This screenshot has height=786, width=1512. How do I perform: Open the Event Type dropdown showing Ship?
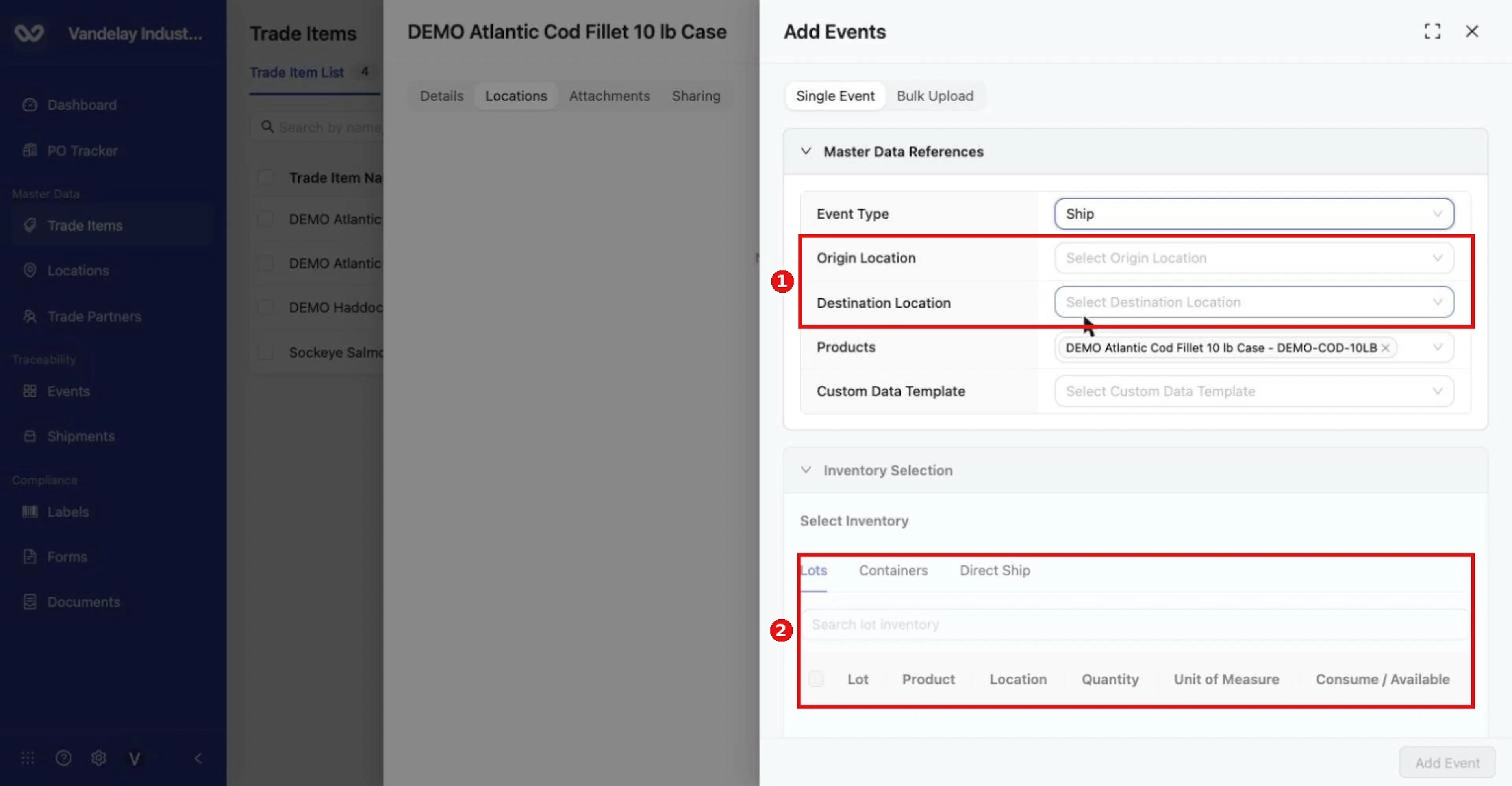tap(1254, 214)
